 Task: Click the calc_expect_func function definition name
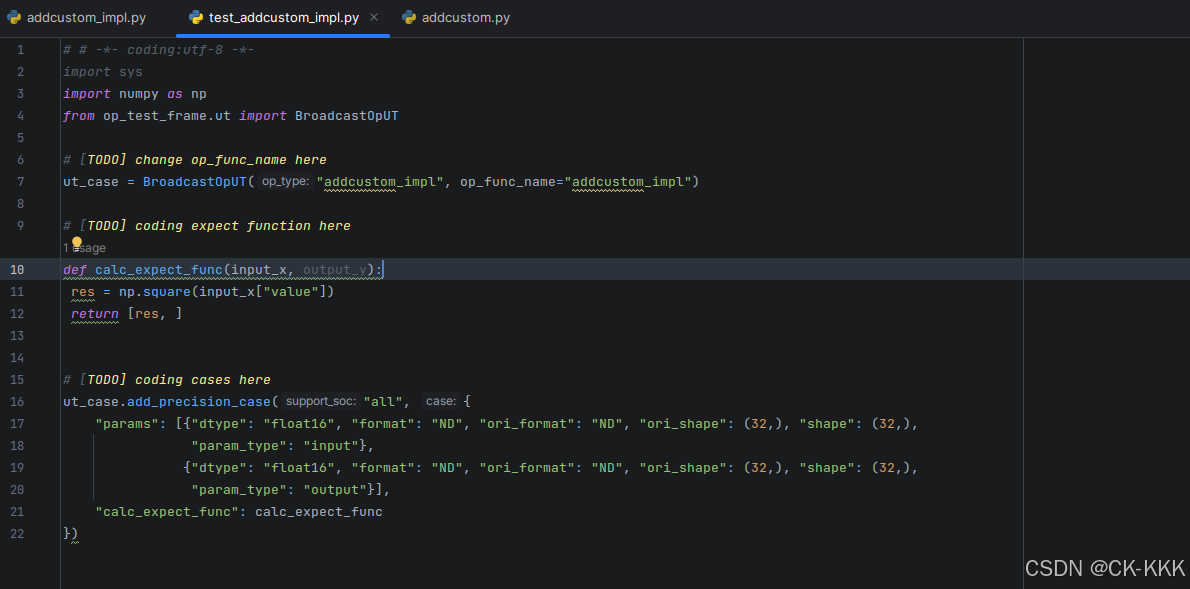159,270
